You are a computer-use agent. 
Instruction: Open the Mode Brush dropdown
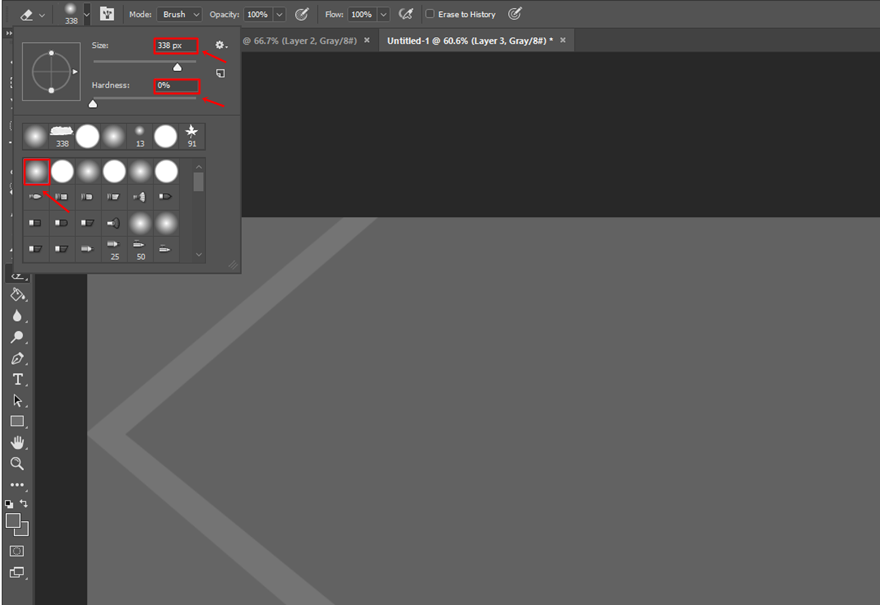(x=180, y=14)
